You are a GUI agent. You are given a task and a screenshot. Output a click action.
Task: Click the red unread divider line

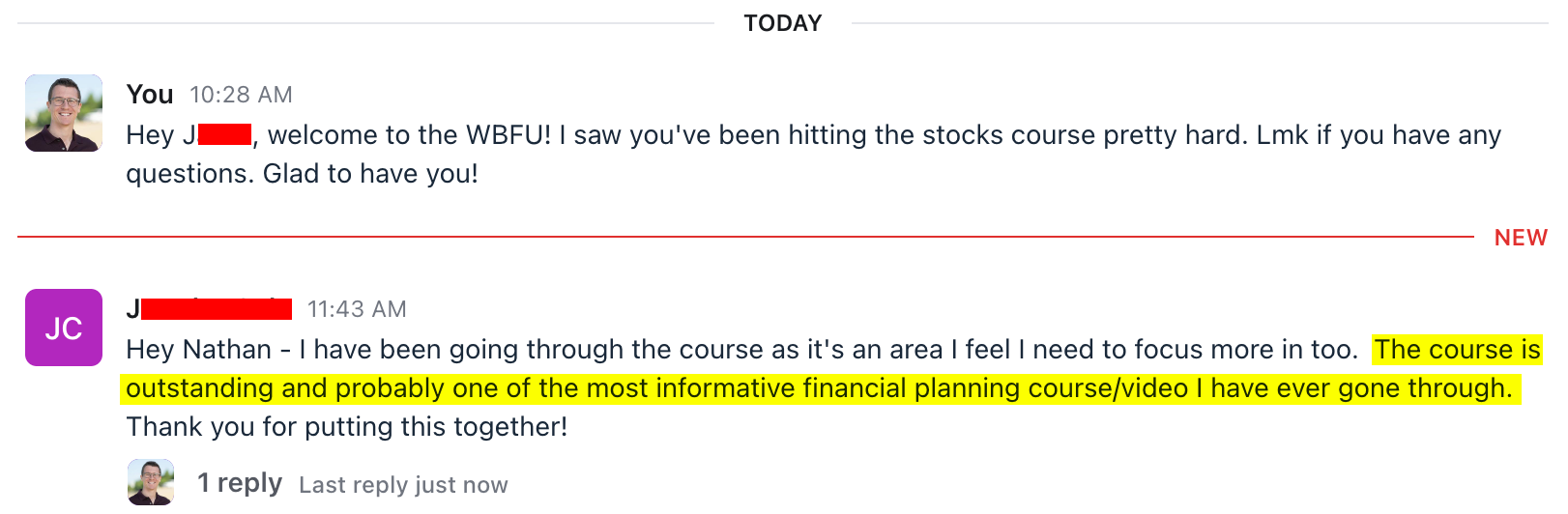click(744, 236)
